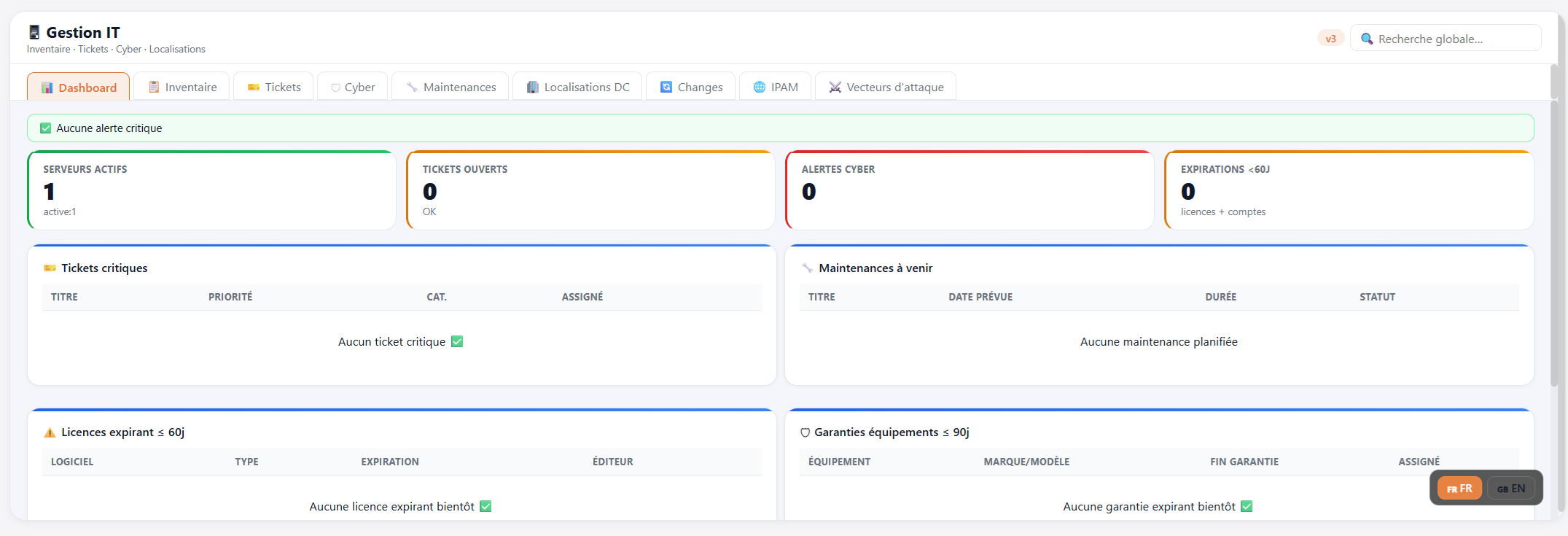Click the Tickets Ouverts card
The width and height of the screenshot is (1568, 536).
590,190
